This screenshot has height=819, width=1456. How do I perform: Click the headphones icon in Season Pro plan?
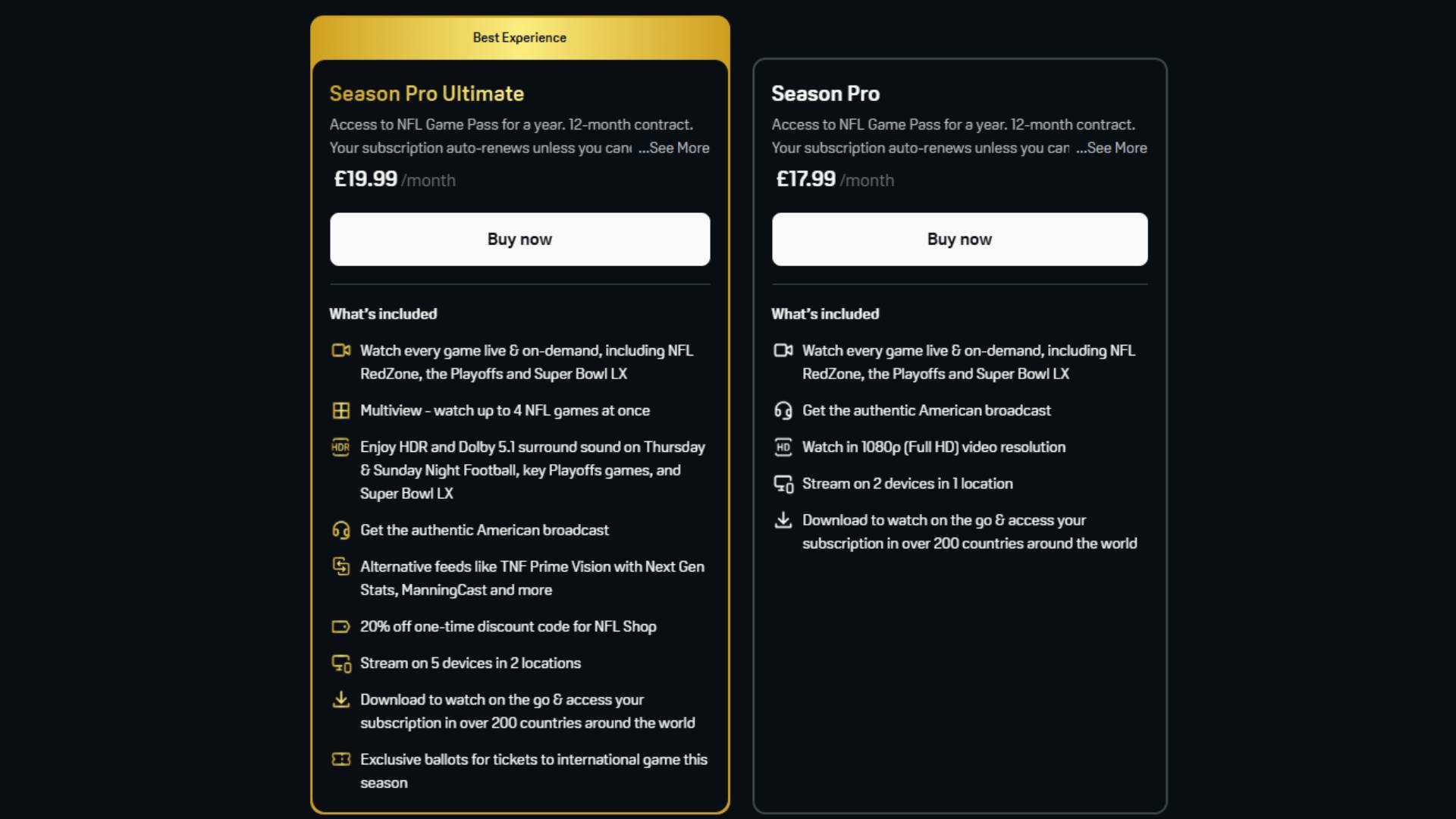click(783, 410)
